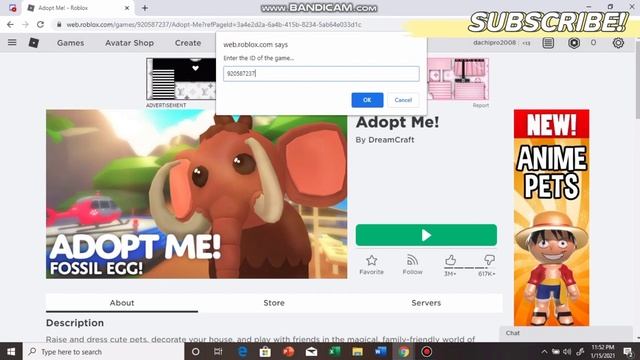Click the taskbar clock and date
Screen dimensions: 640x360
(x=603, y=351)
